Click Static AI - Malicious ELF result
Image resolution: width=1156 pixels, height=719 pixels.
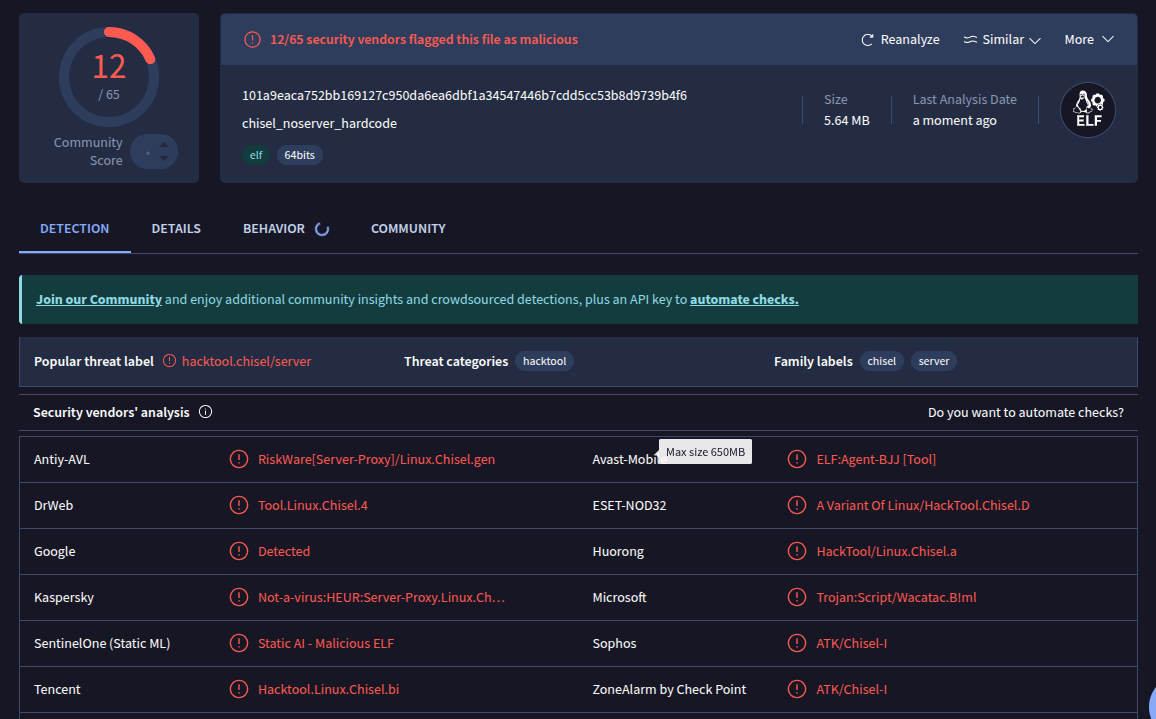pyautogui.click(x=326, y=643)
